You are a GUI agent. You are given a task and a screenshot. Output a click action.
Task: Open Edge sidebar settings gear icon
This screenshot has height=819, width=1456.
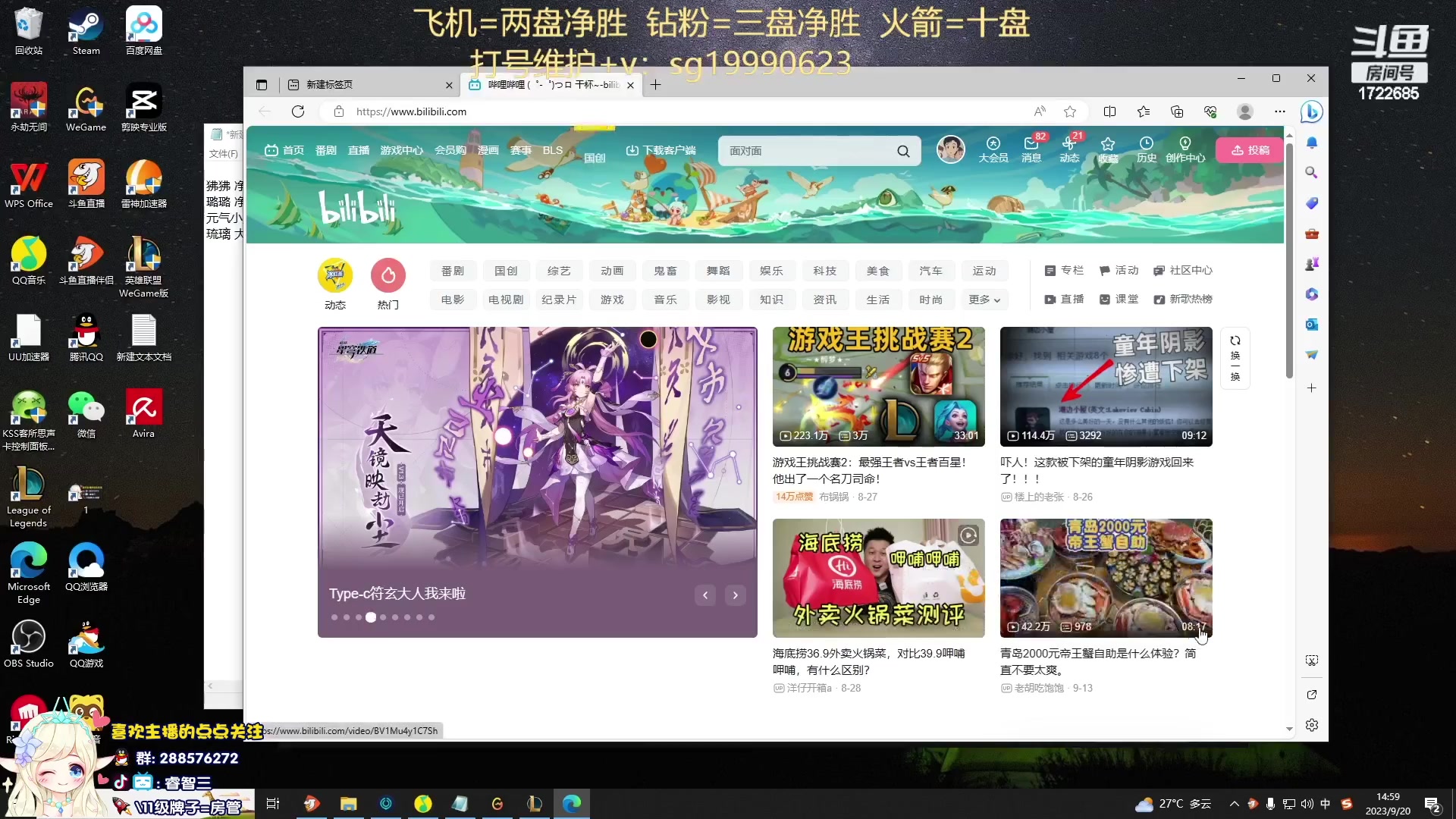click(1311, 725)
